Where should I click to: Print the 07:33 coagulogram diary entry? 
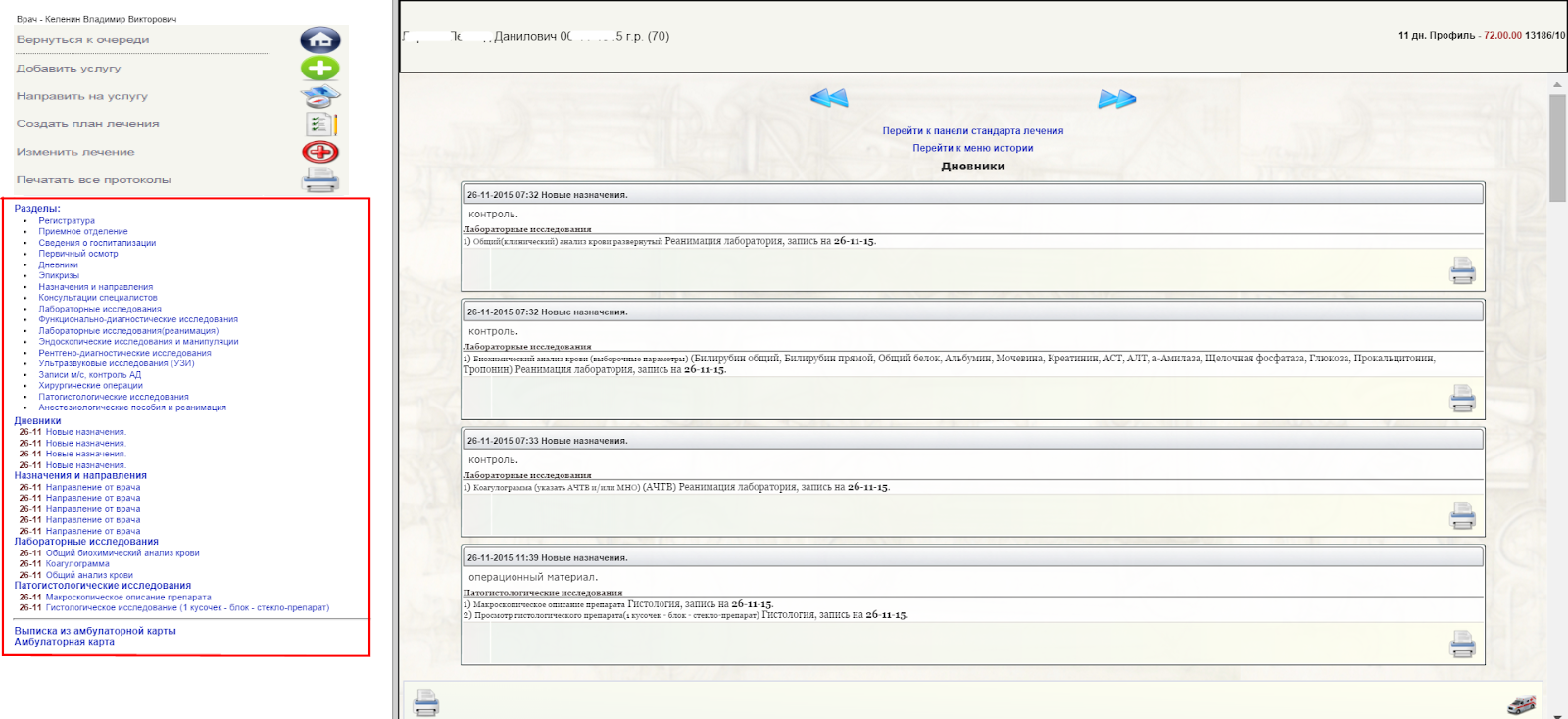(1462, 515)
